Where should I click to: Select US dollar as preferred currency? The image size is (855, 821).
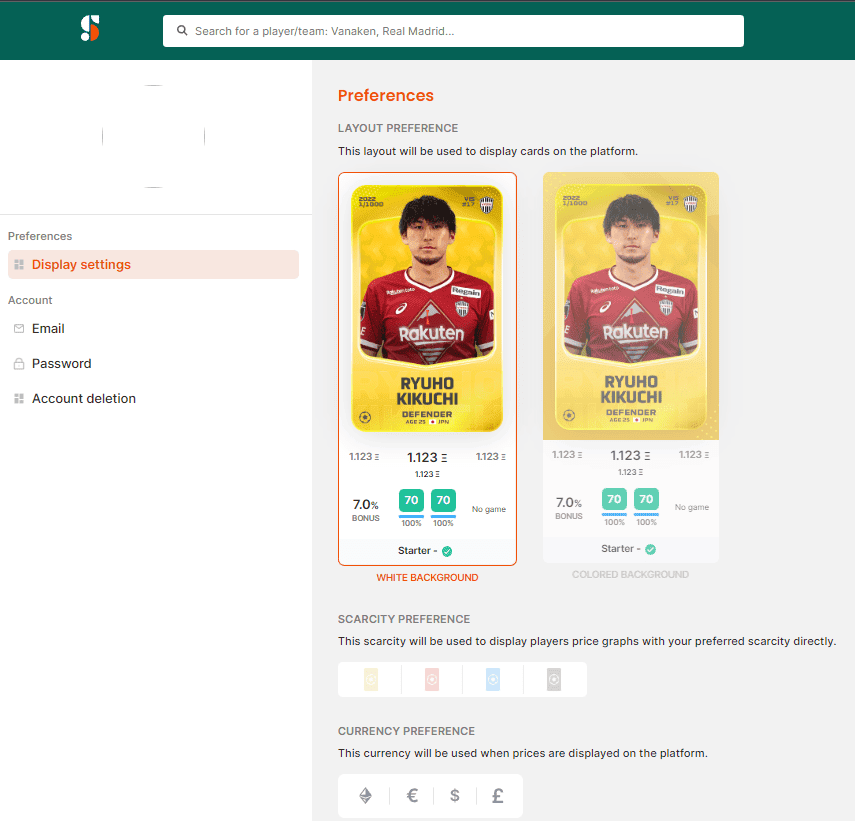[x=454, y=795]
